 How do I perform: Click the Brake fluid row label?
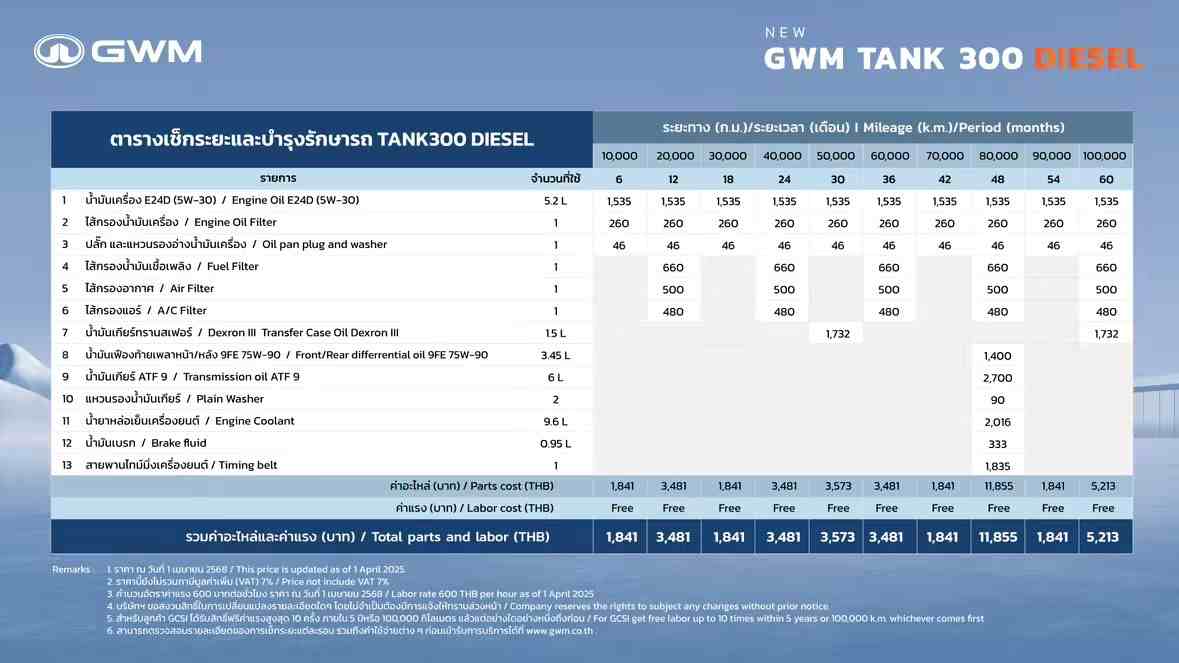point(146,443)
